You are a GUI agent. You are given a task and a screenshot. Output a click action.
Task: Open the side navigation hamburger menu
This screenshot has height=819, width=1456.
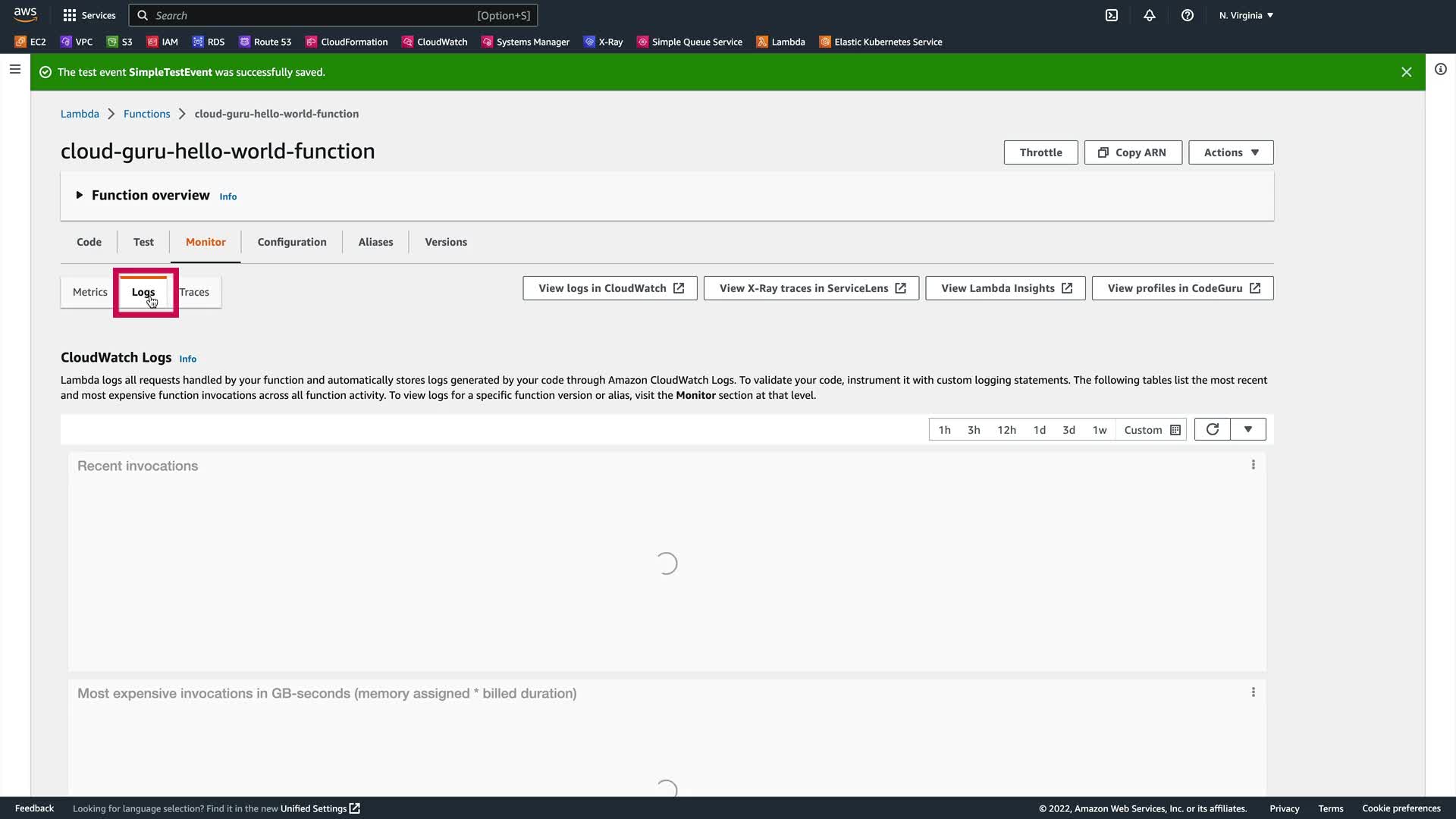(14, 69)
